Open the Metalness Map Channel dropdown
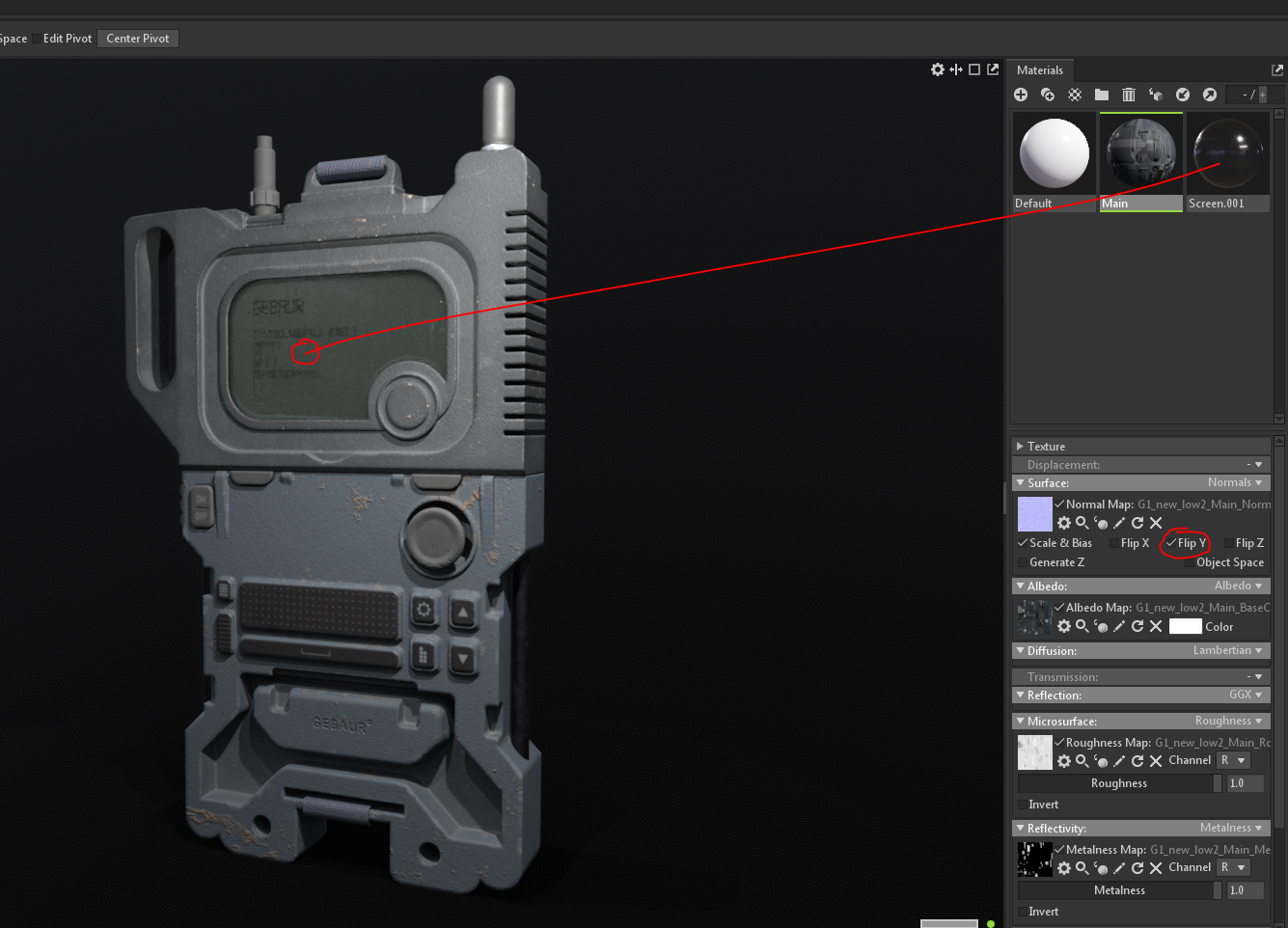Viewport: 1288px width, 928px height. 1233,867
